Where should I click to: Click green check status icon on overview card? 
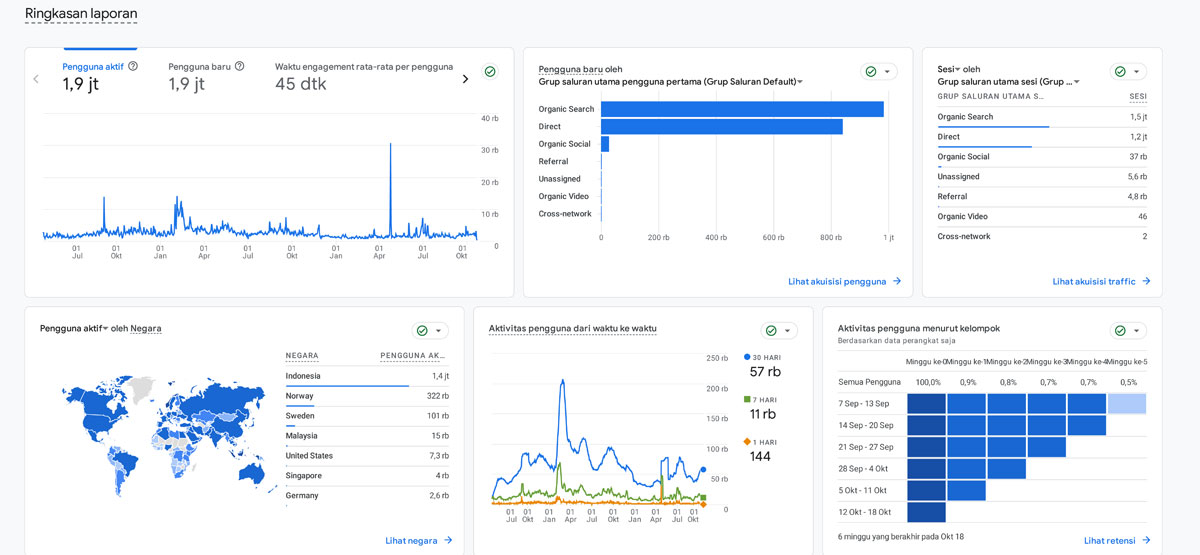(489, 72)
